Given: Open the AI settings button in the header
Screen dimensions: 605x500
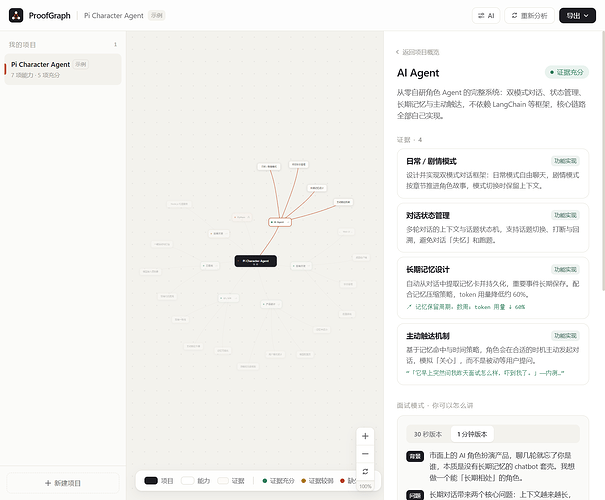Looking at the screenshot, I should tap(486, 15).
